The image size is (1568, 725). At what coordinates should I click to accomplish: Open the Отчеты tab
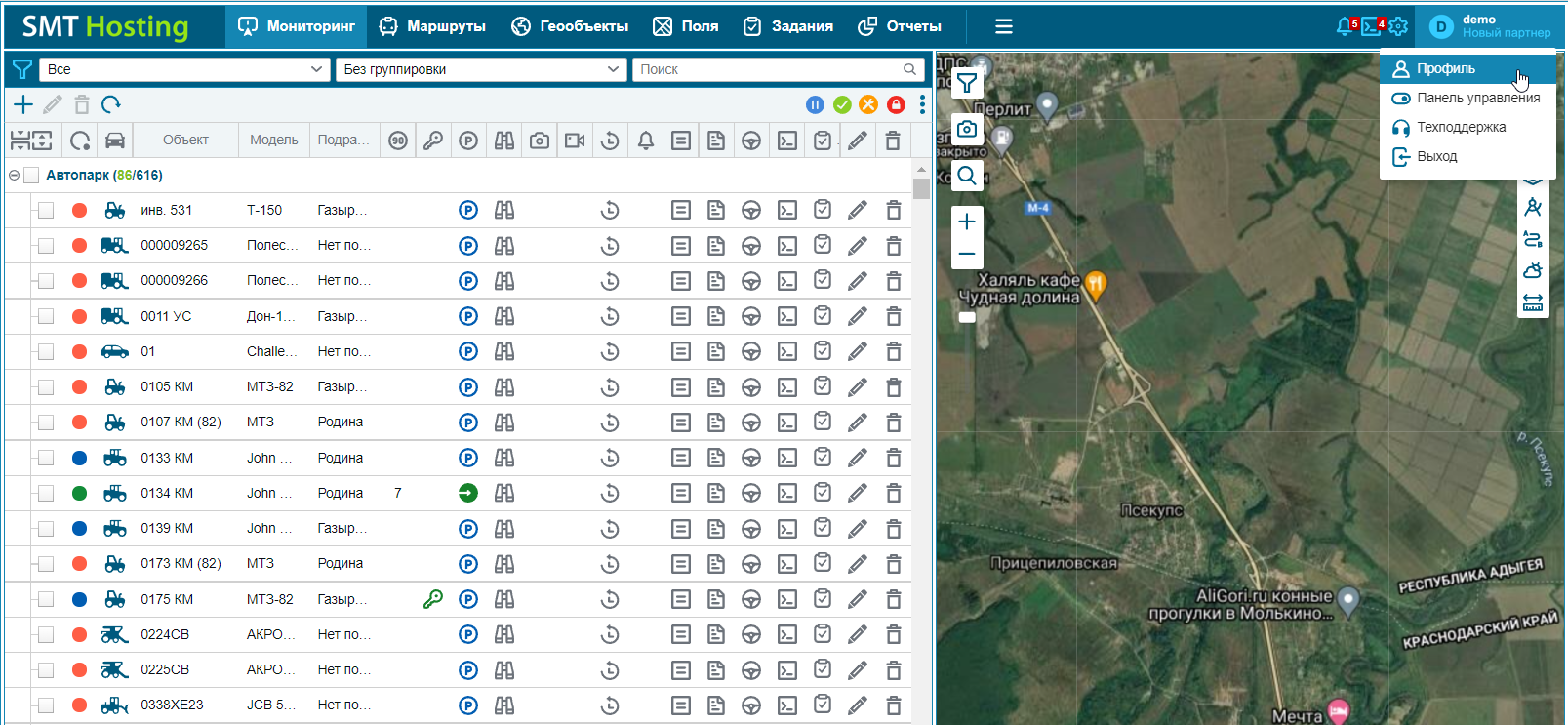(x=899, y=26)
